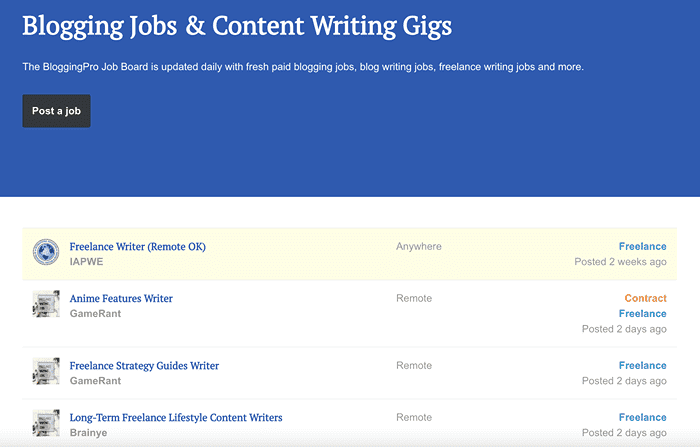The height and width of the screenshot is (447, 700).
Task: Click the IAPWE round seal logo
Action: pos(46,253)
